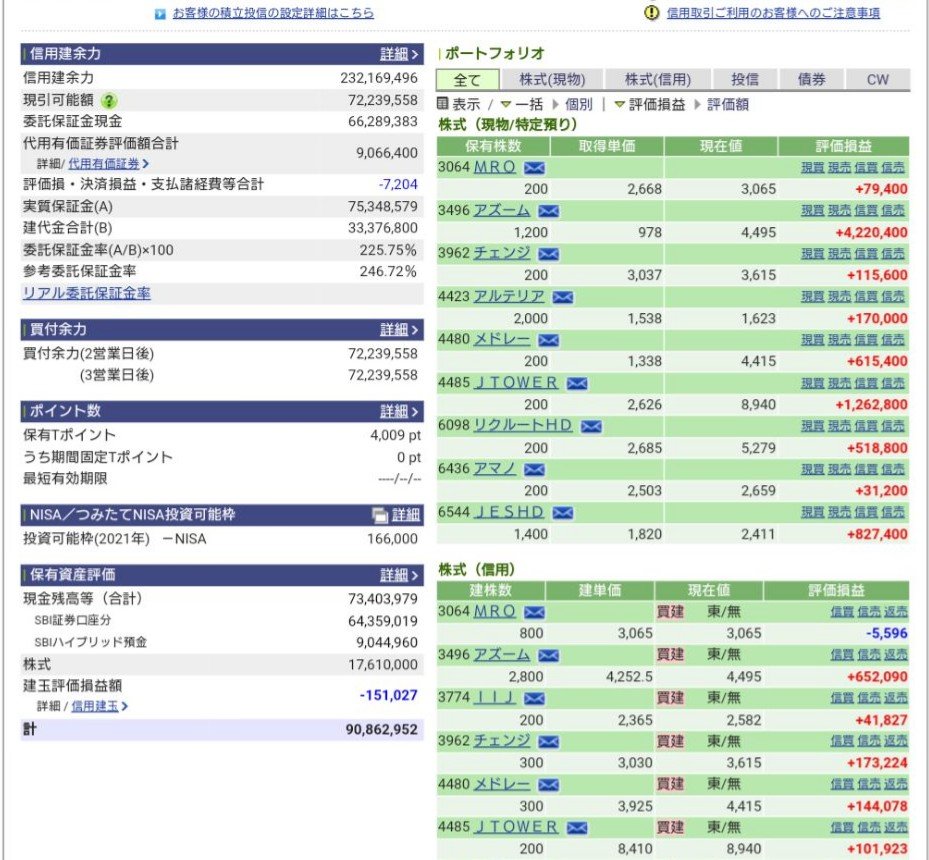Click the envelope icon for 4480 メドレー in 株式(信用) section

548,785
